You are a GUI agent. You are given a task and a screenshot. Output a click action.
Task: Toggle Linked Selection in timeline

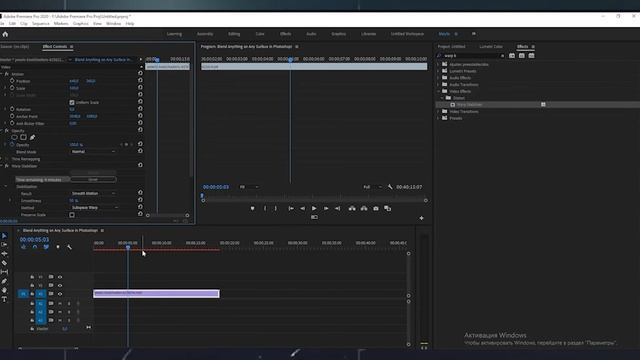pyautogui.click(x=46, y=247)
